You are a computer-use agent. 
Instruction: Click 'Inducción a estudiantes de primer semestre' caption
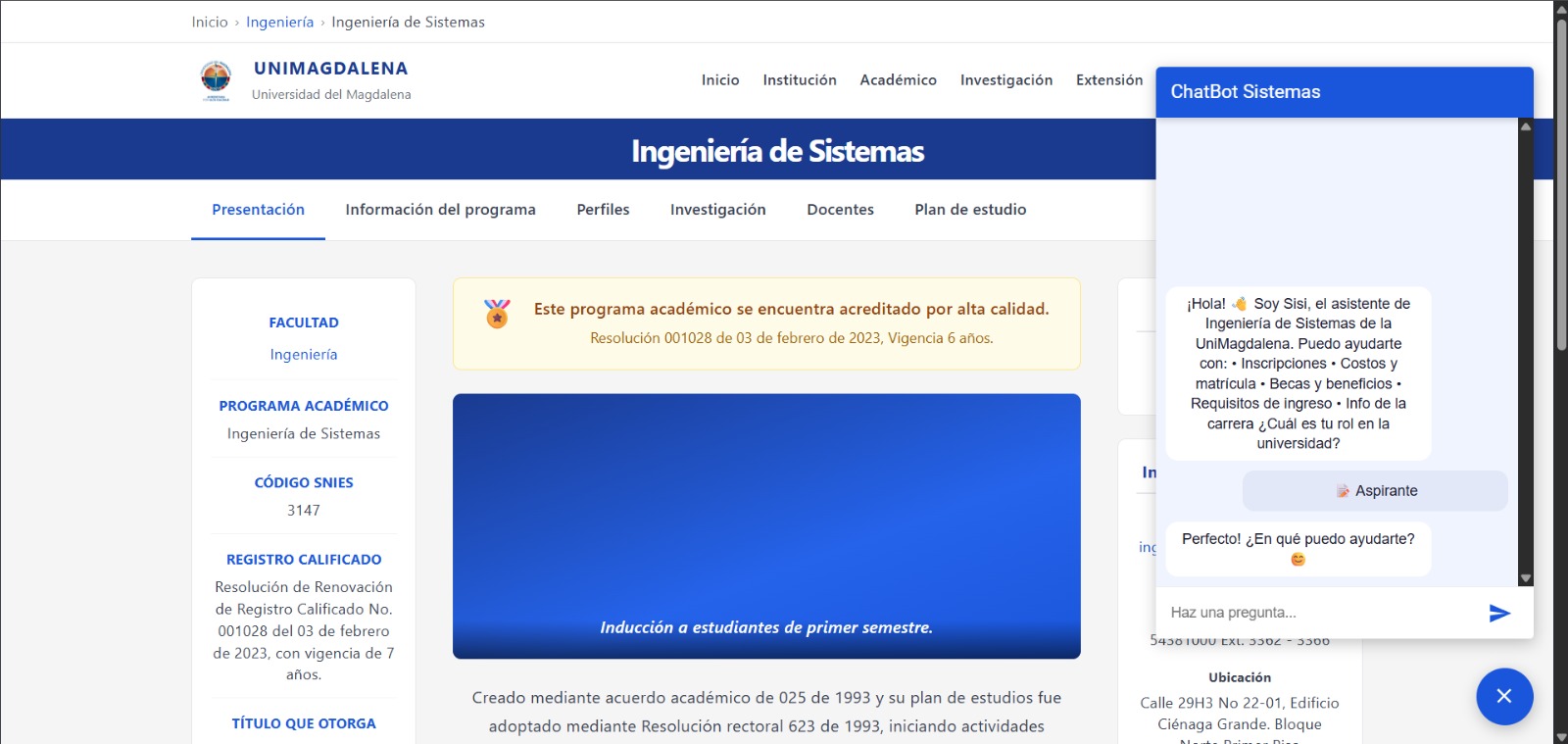click(x=766, y=627)
